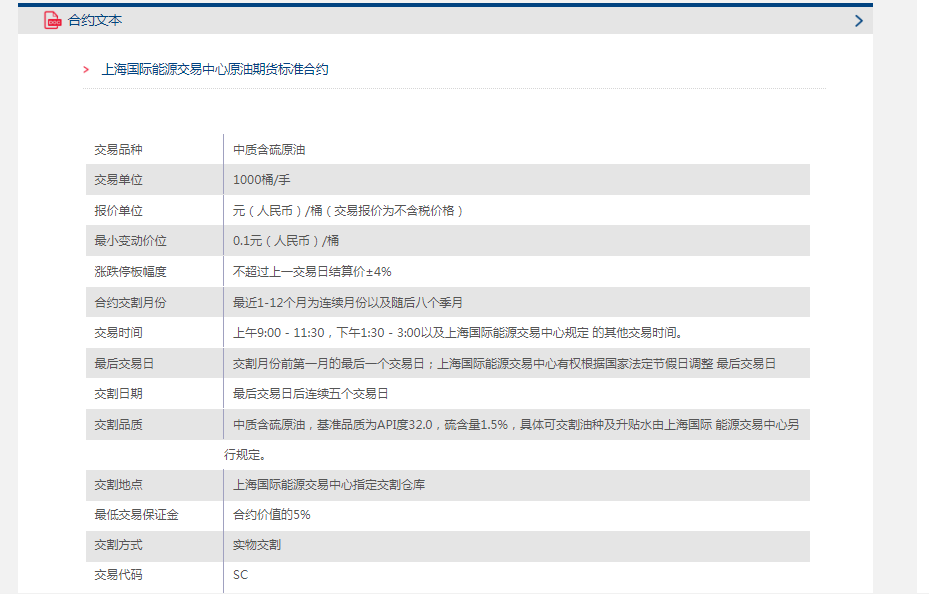Select 最近1-12个月为连续月份 value text
The width and height of the screenshot is (929, 594).
[348, 303]
